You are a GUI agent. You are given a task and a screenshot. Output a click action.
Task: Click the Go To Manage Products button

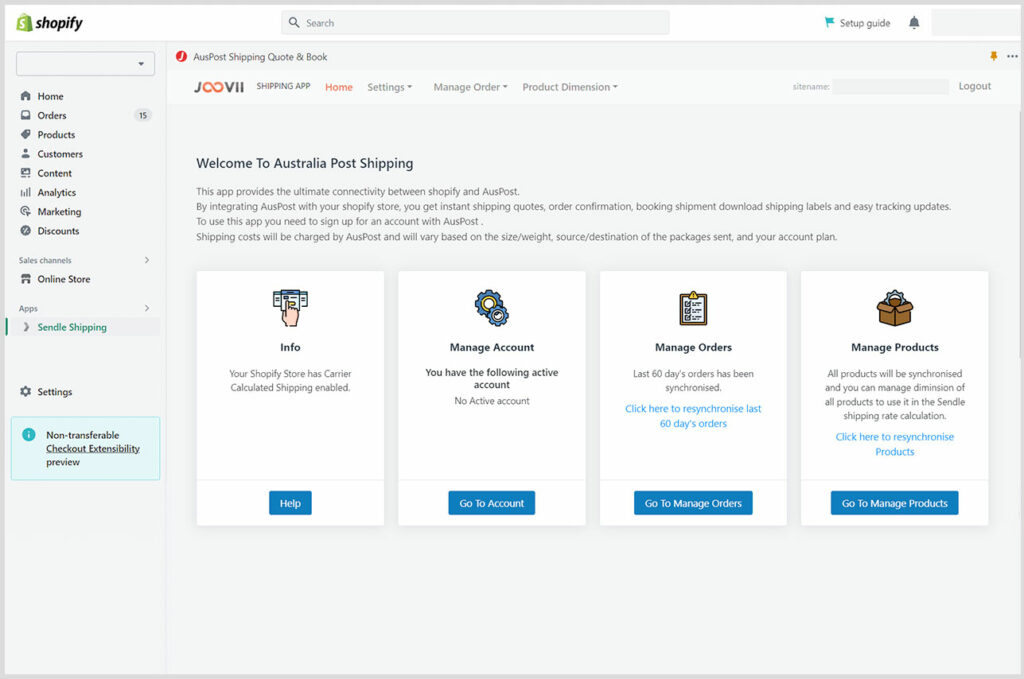[x=895, y=503]
